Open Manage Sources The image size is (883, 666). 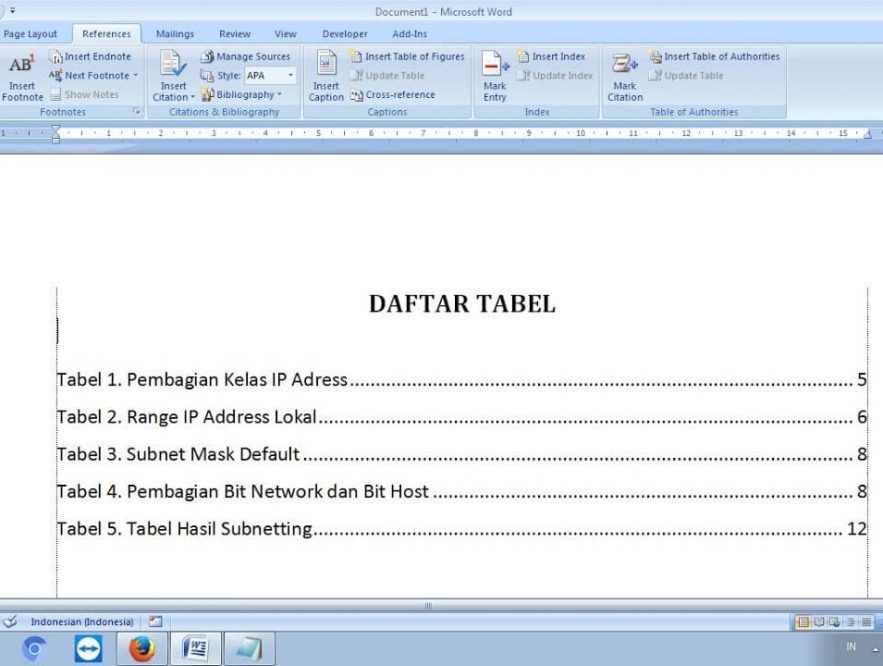[x=246, y=56]
